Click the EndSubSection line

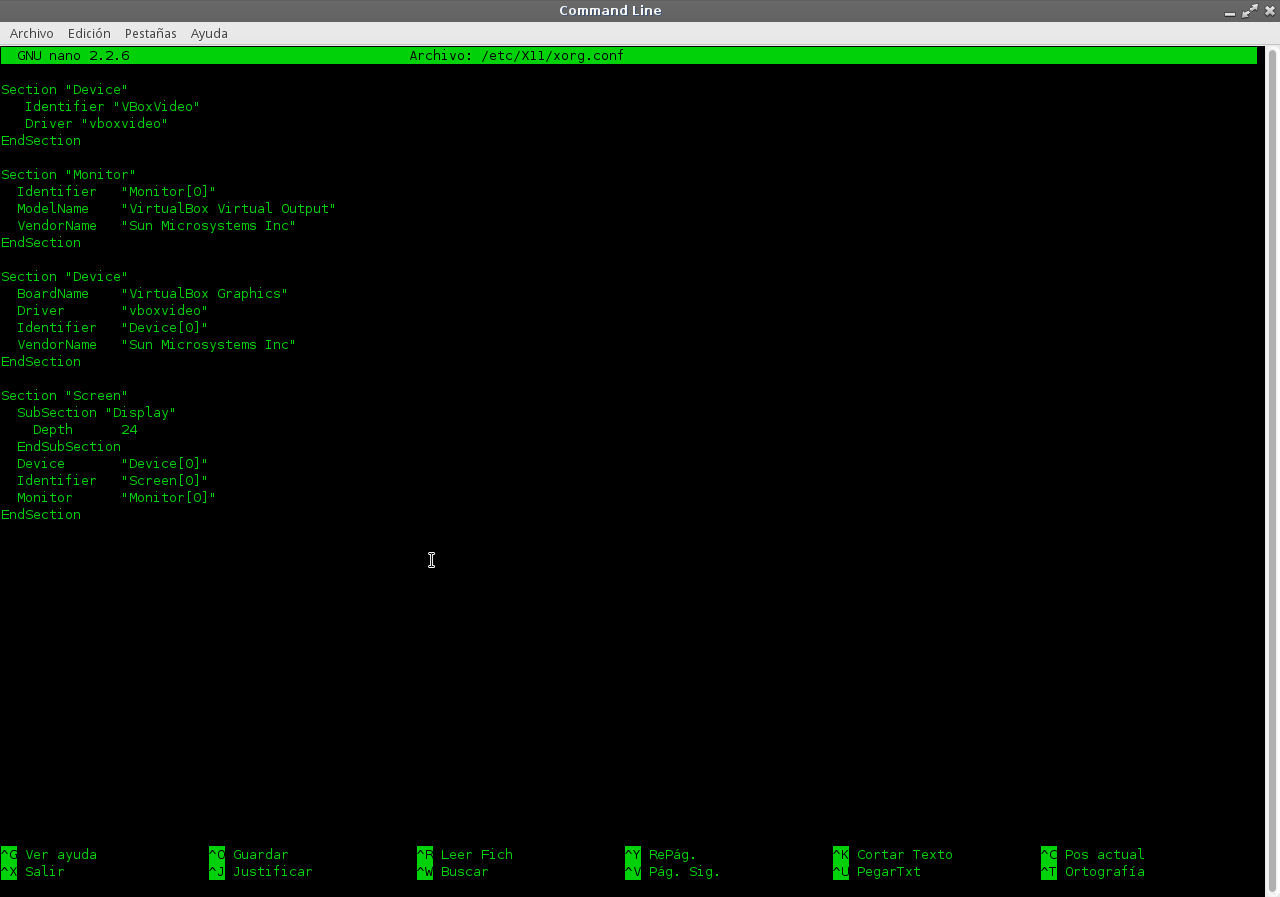pyautogui.click(x=69, y=446)
